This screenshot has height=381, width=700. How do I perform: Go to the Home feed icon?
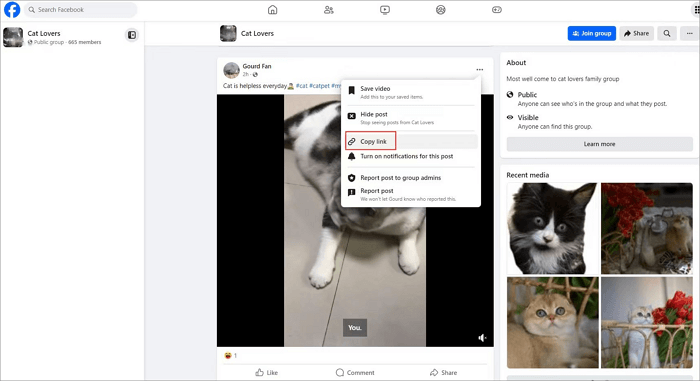point(272,9)
